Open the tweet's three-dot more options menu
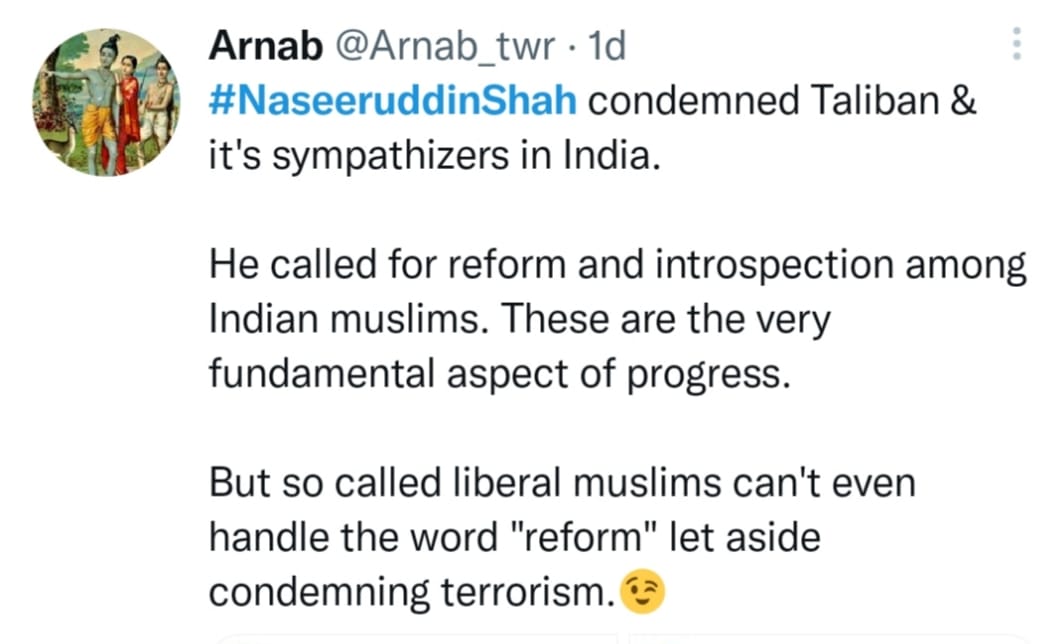 (x=1017, y=43)
